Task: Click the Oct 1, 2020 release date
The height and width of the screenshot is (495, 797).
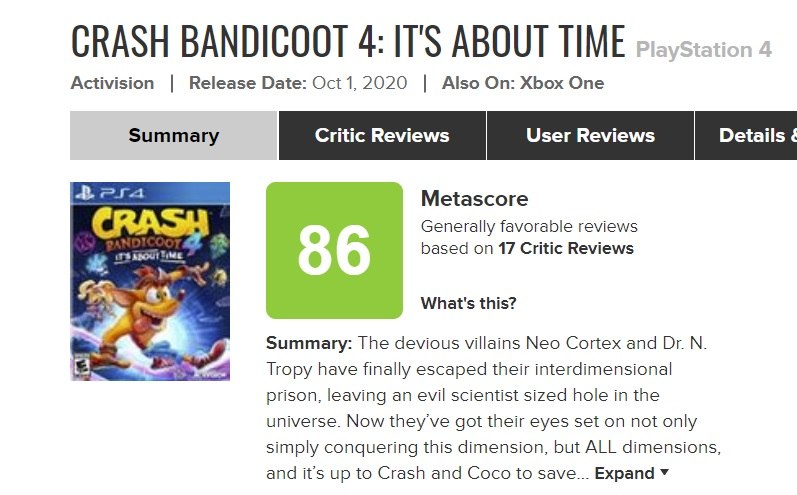Action: click(x=359, y=83)
